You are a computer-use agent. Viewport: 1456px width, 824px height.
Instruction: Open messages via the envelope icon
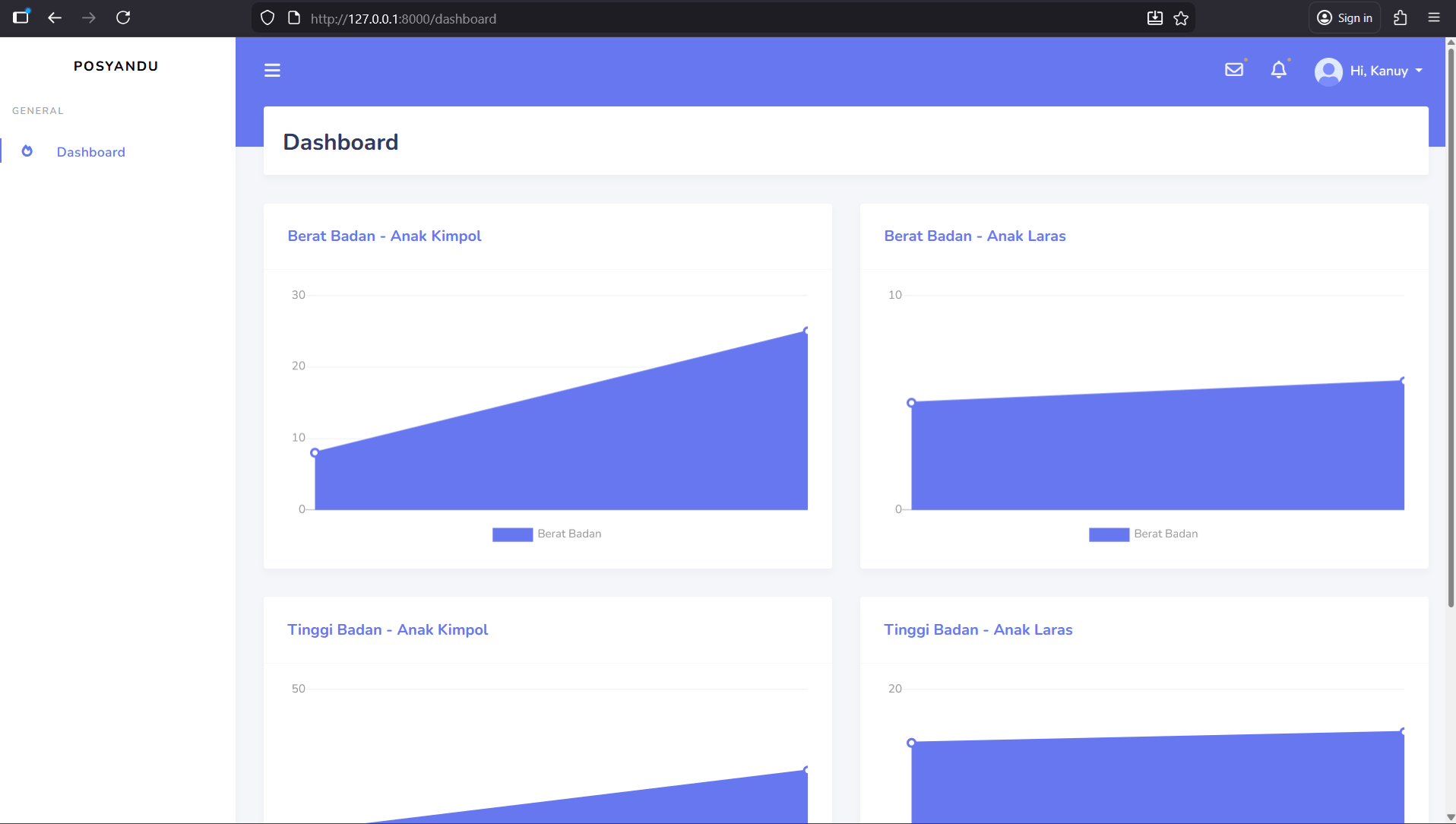pos(1234,70)
